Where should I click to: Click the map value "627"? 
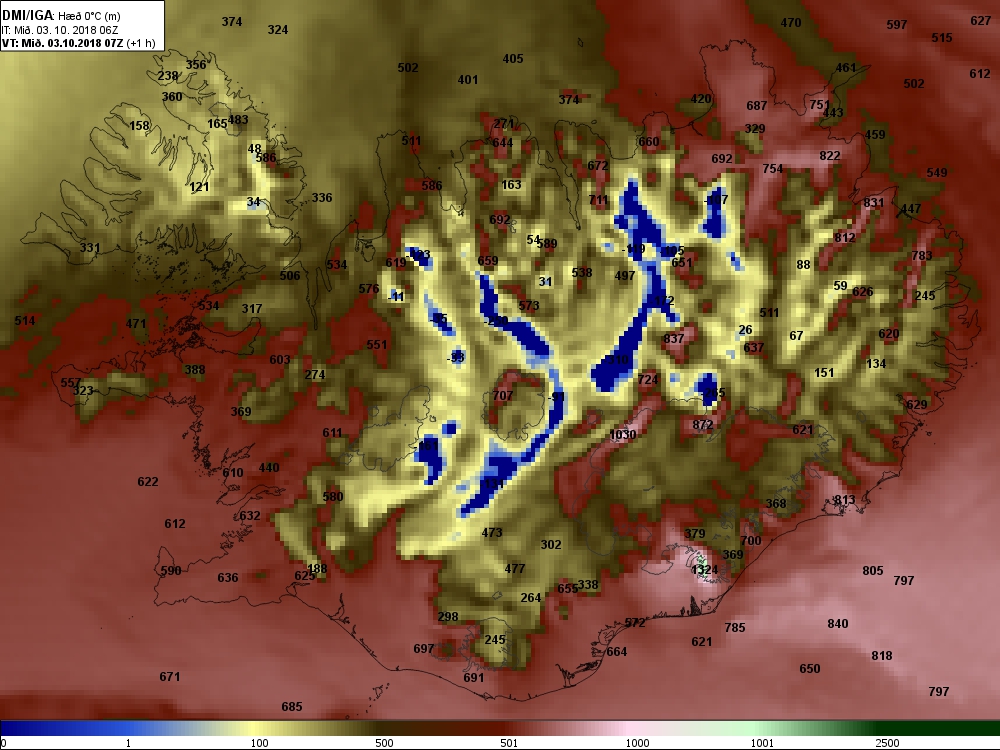[980, 21]
